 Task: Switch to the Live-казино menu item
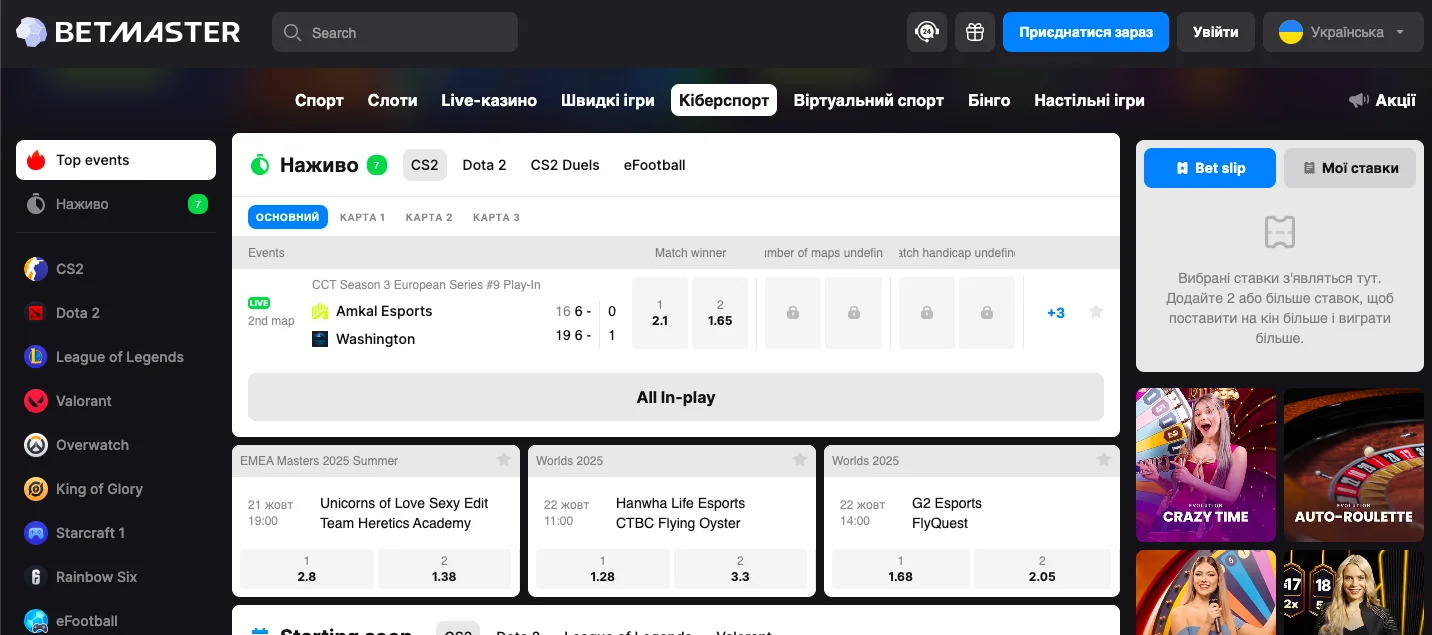click(x=489, y=100)
